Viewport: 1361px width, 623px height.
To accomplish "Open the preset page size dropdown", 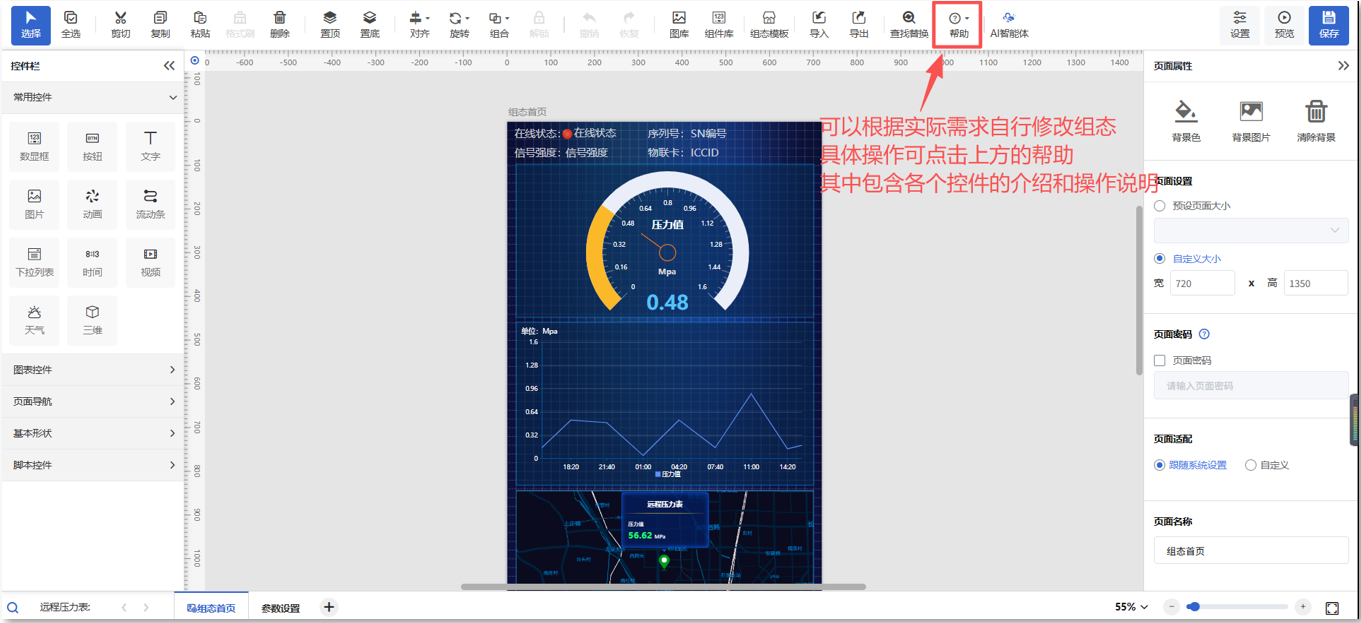I will tap(1251, 230).
